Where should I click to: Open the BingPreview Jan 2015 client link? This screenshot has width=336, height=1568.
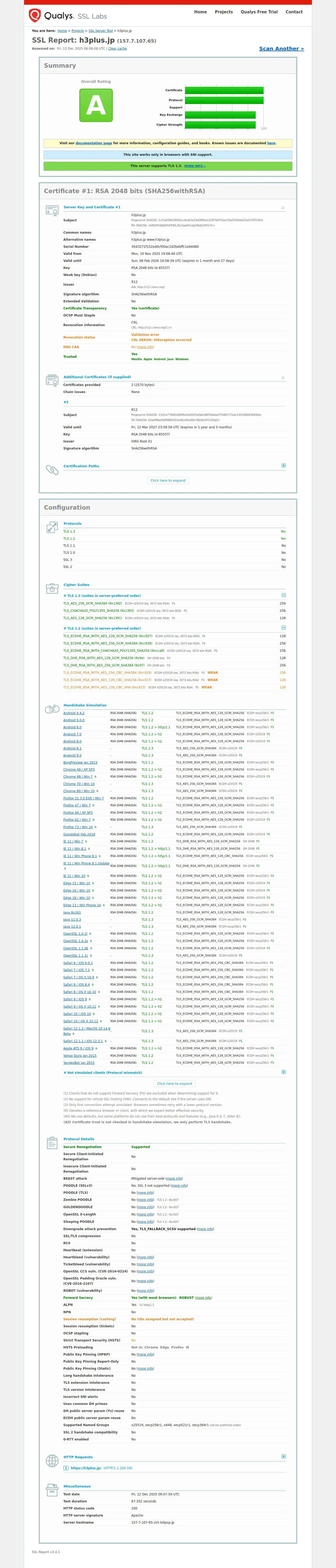[81, 762]
